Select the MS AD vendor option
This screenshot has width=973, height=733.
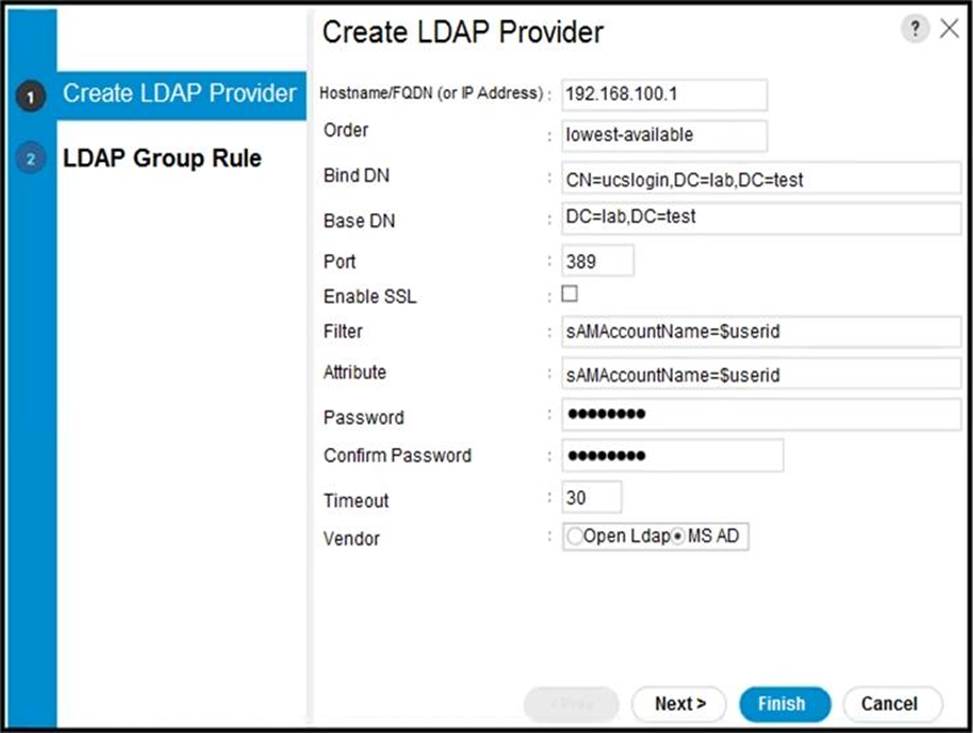(x=680, y=537)
